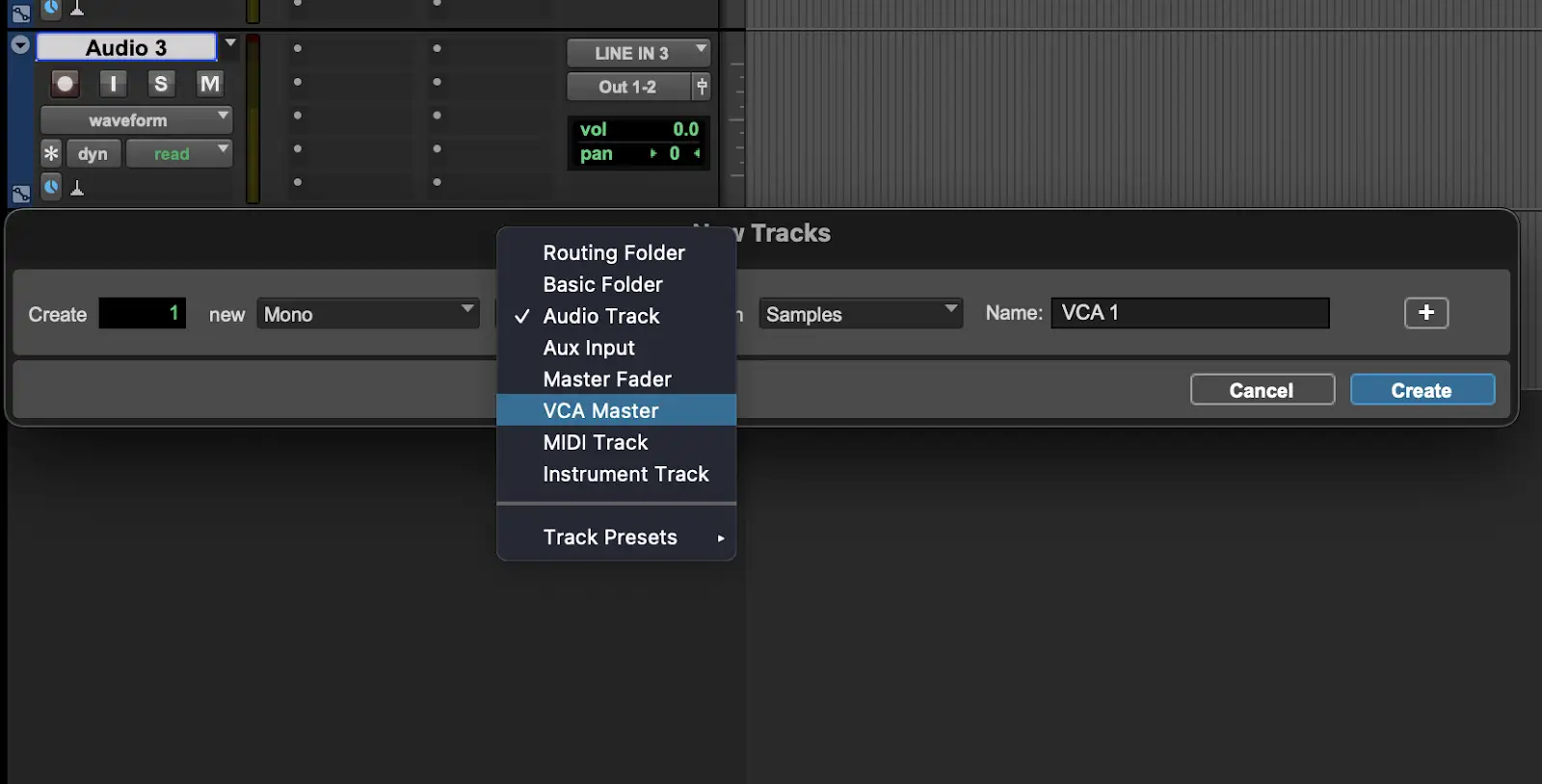Image resolution: width=1542 pixels, height=784 pixels.
Task: Click the playlist icon at Audio 3's bottom-left
Action: (20, 194)
